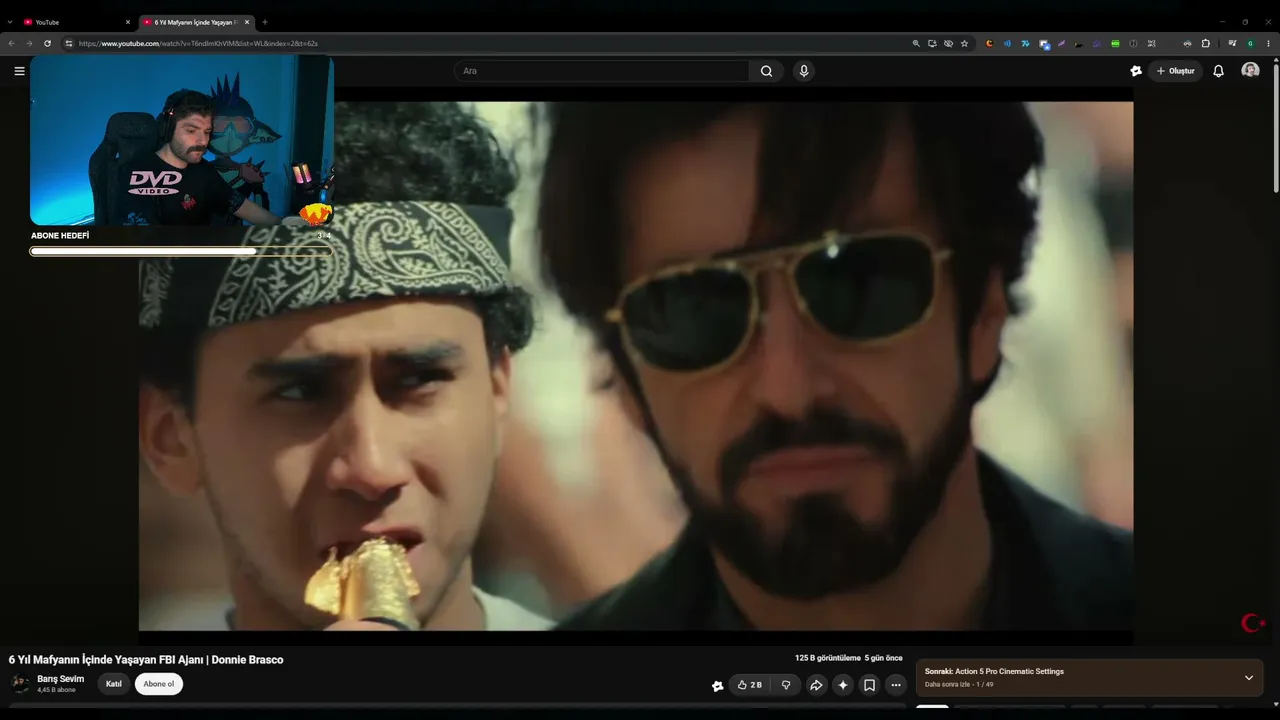Image resolution: width=1280 pixels, height=720 pixels.
Task: Switch to the YouTube tab
Action: (75, 22)
